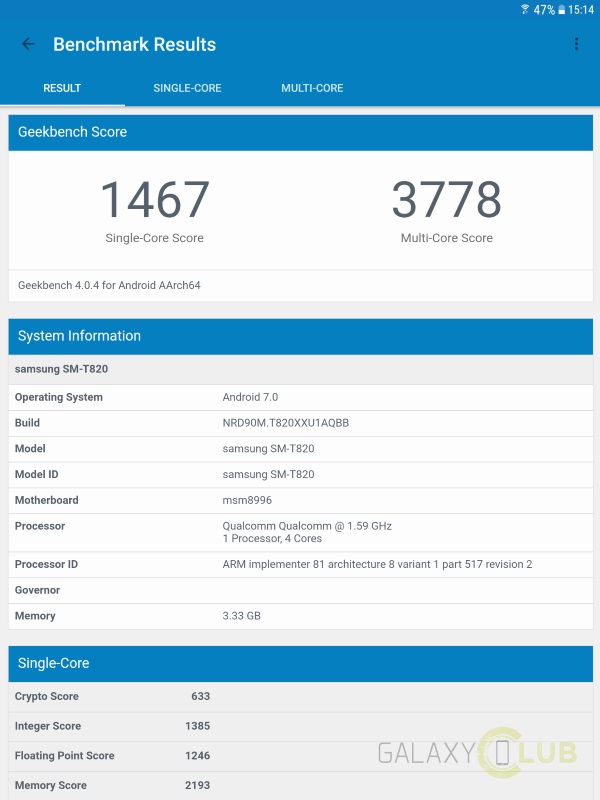The width and height of the screenshot is (600, 800).
Task: Tap the Single-Core Score label
Action: pyautogui.click(x=155, y=238)
